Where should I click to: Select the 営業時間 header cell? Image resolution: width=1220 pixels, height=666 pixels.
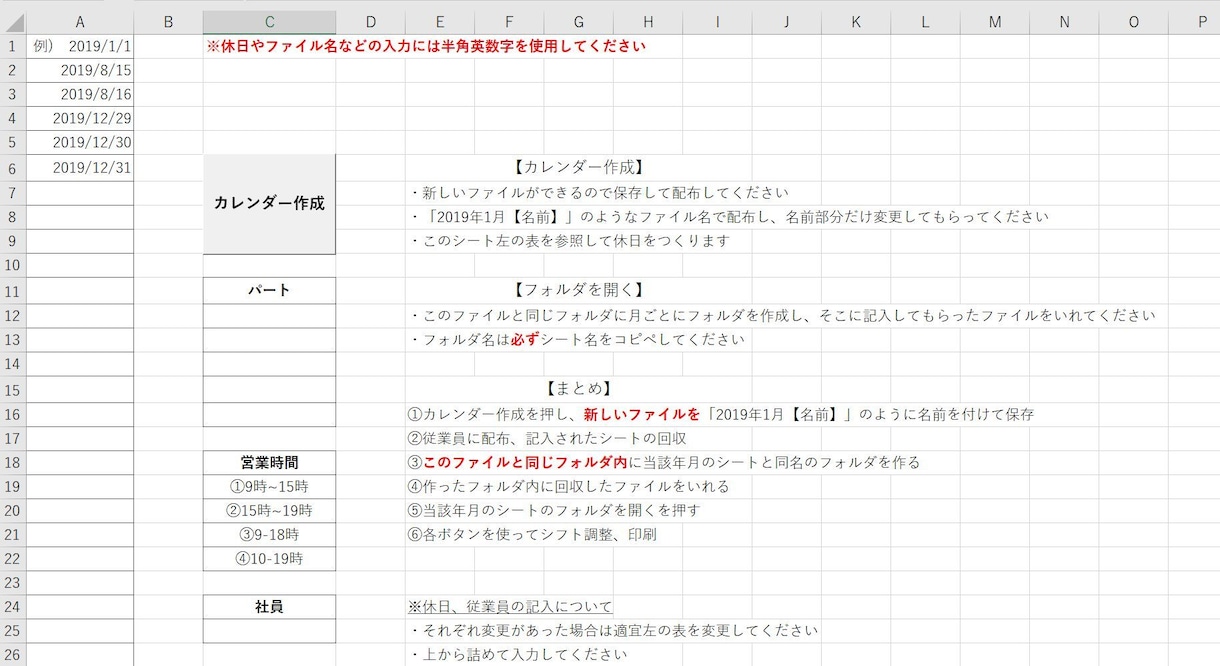coord(269,462)
